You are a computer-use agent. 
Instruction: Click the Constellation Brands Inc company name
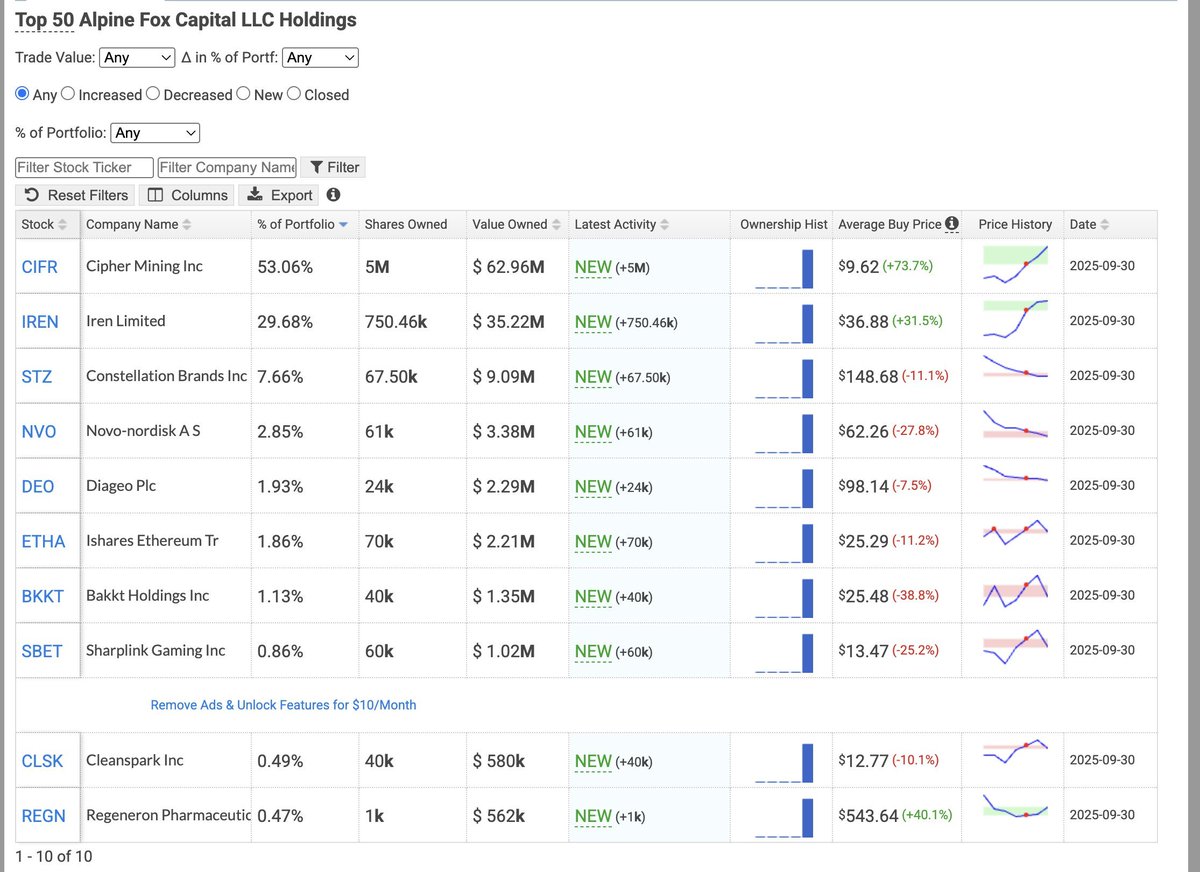tap(166, 376)
